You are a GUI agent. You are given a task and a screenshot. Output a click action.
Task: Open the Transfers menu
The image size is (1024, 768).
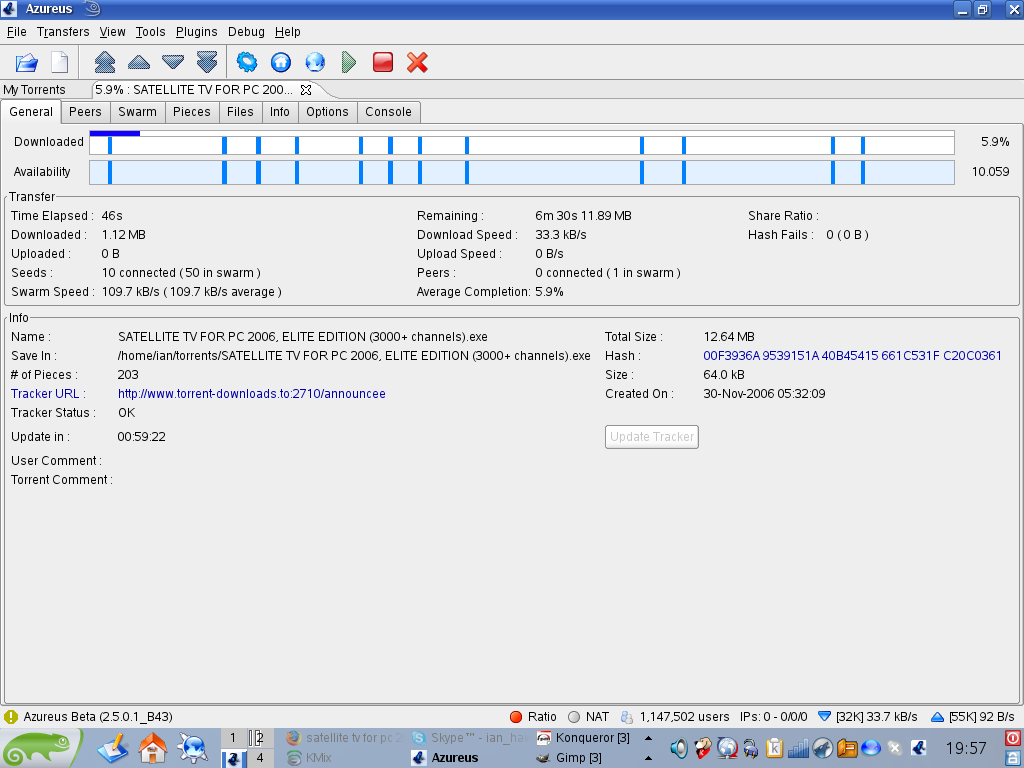(63, 32)
